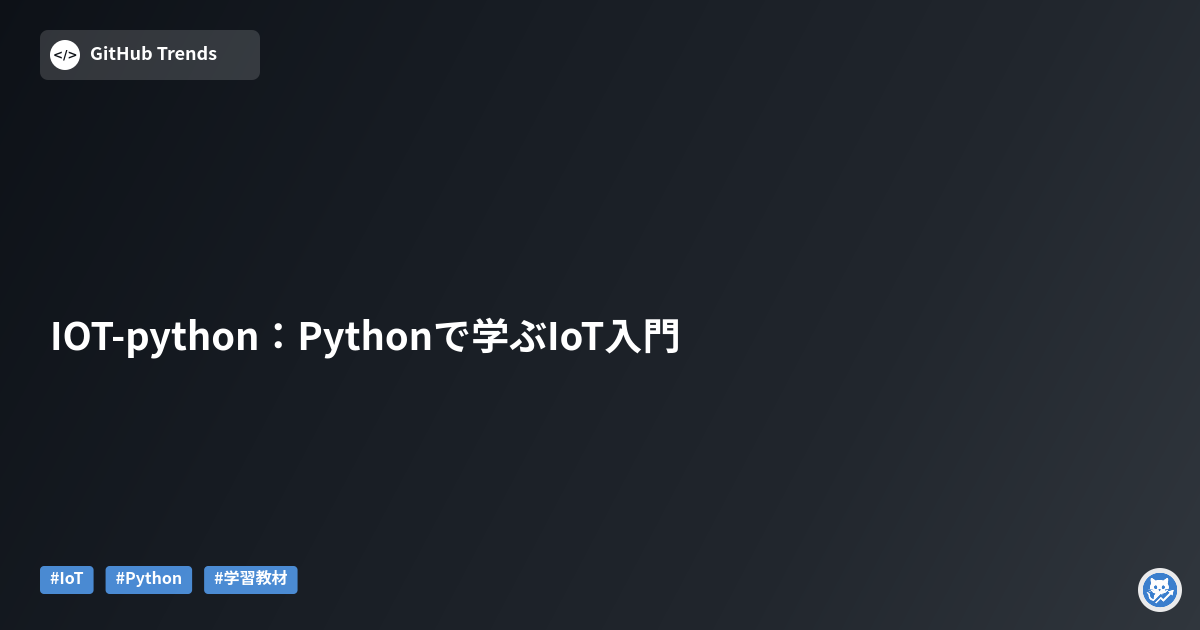Click the word Pythonで学ぶIoT入門 in the title
This screenshot has height=630, width=1200.
click(x=490, y=337)
